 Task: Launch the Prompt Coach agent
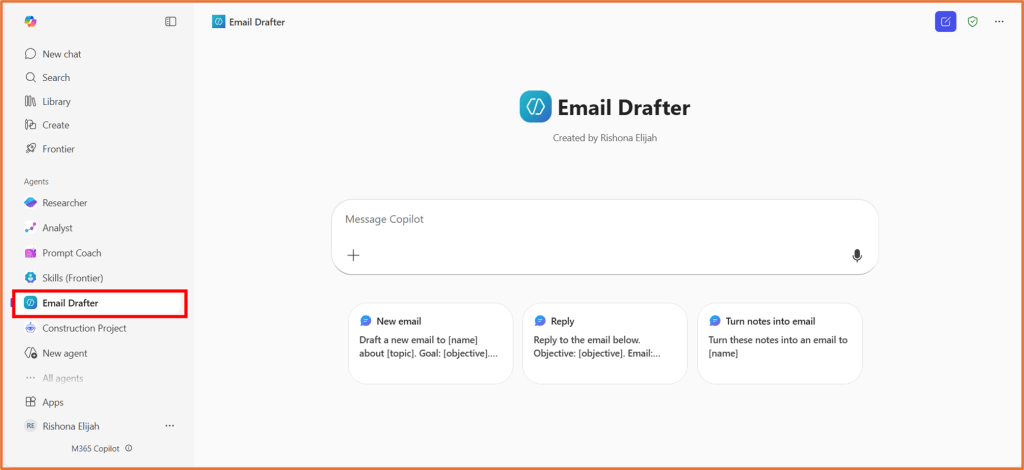[71, 253]
